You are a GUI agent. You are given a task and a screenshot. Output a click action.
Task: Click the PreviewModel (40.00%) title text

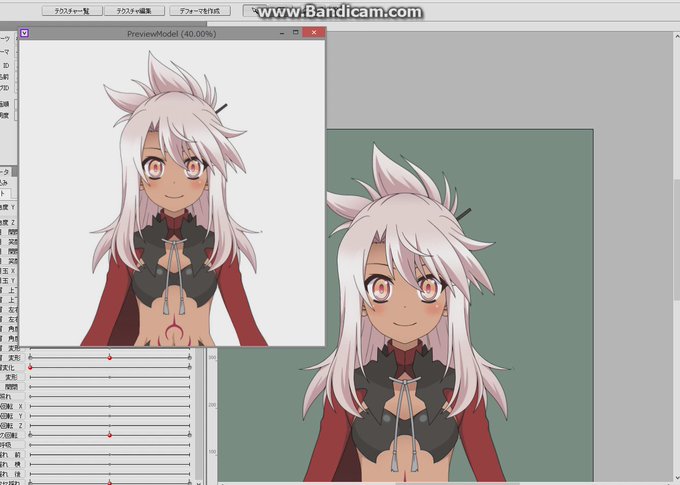point(171,33)
